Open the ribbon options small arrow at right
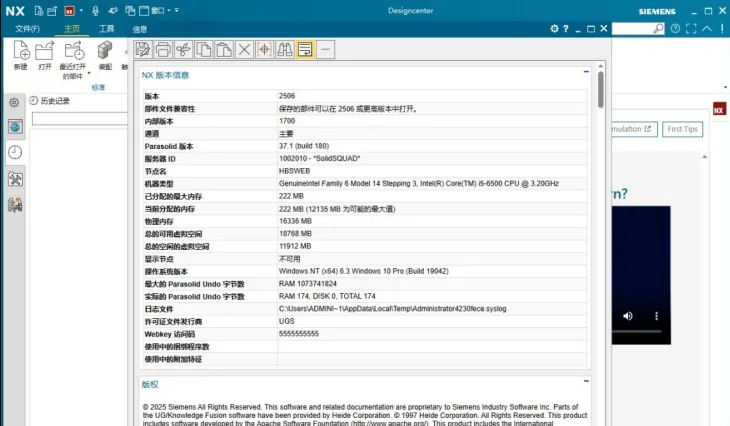 [x=725, y=87]
